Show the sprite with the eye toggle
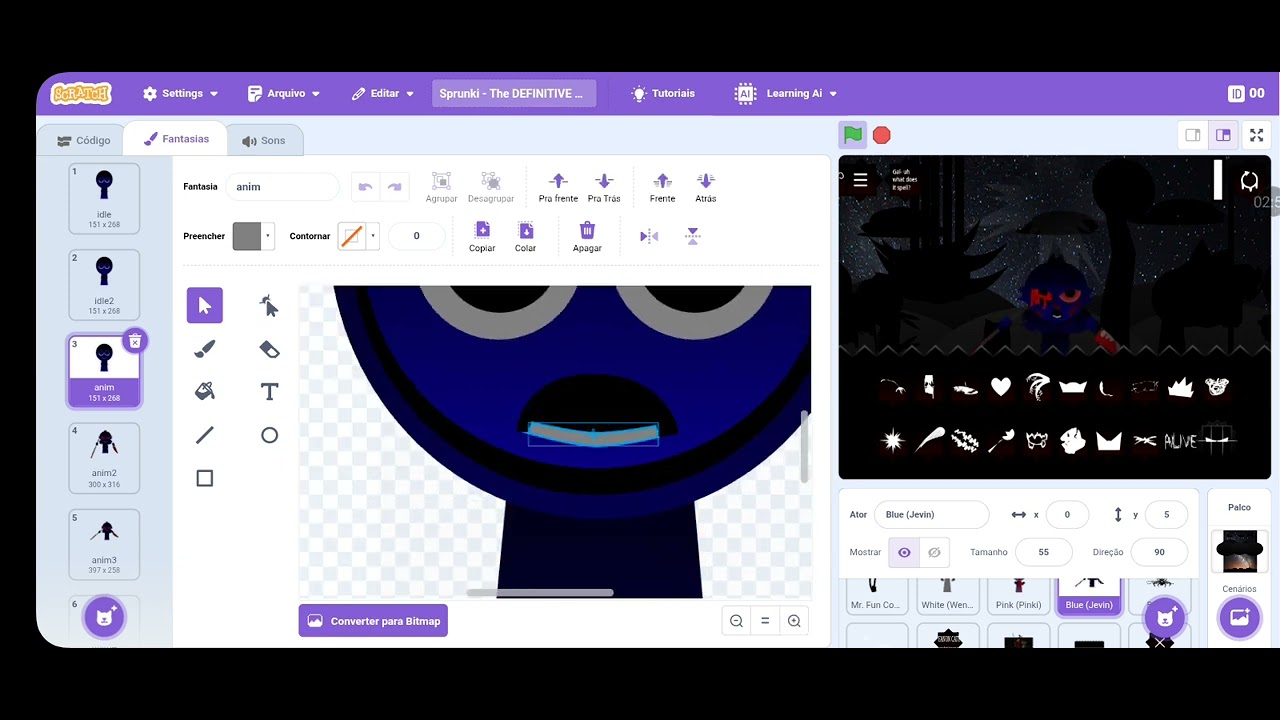Screen dimensions: 1280x720 click(904, 552)
